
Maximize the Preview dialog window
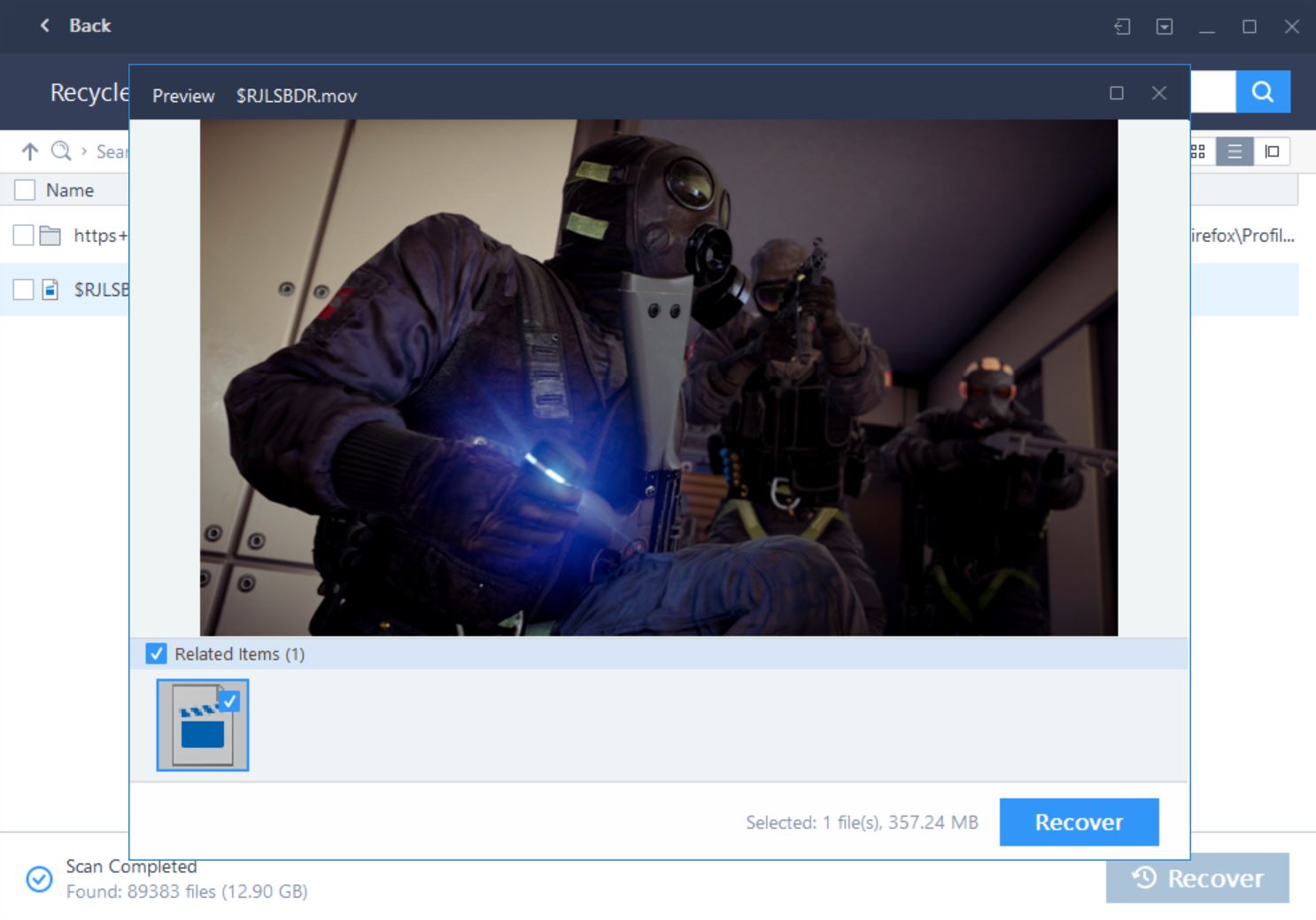pyautogui.click(x=1116, y=93)
